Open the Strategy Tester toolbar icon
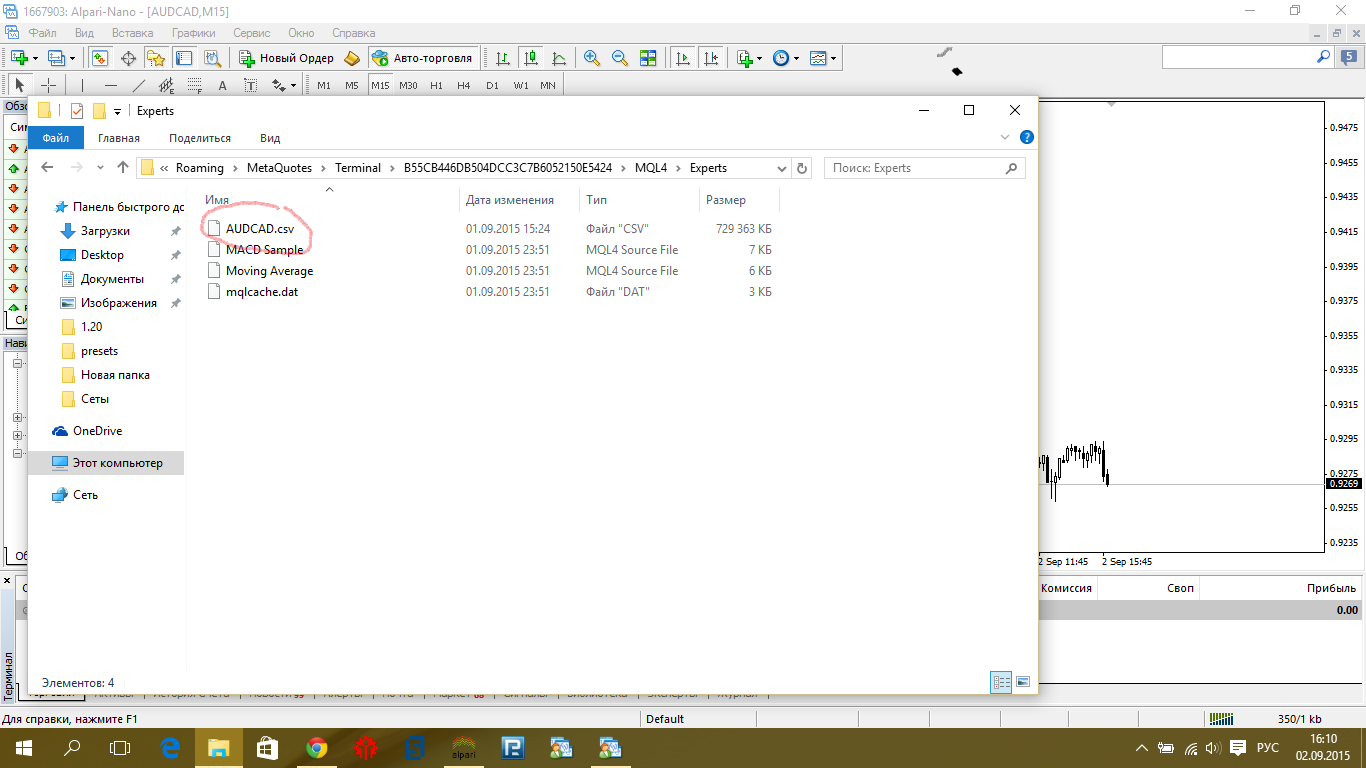The height and width of the screenshot is (768, 1366). (x=212, y=58)
